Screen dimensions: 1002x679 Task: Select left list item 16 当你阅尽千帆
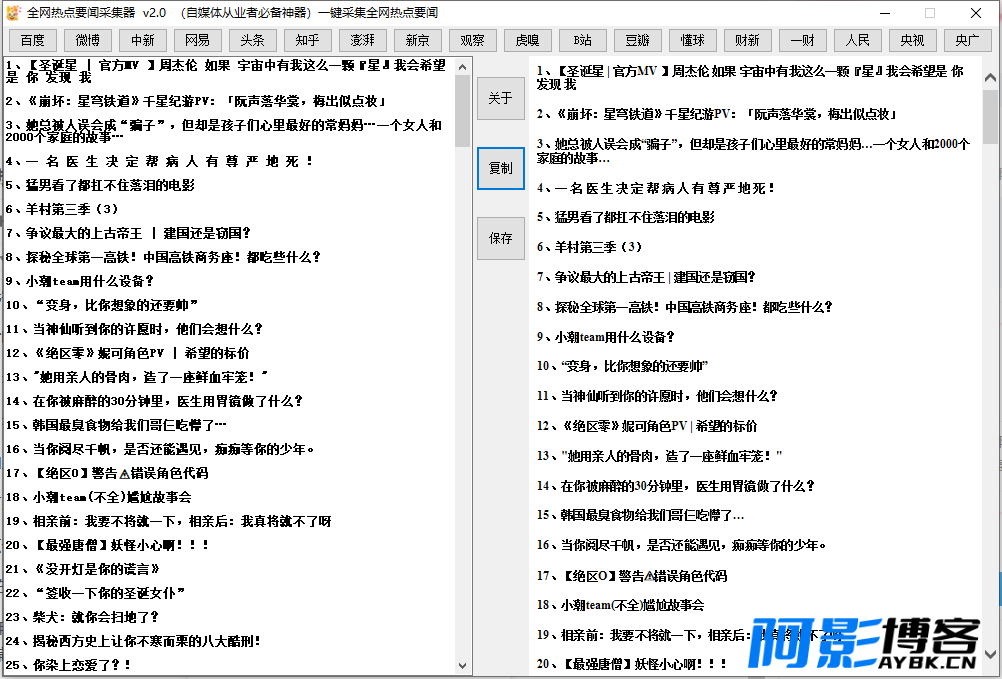[160, 450]
